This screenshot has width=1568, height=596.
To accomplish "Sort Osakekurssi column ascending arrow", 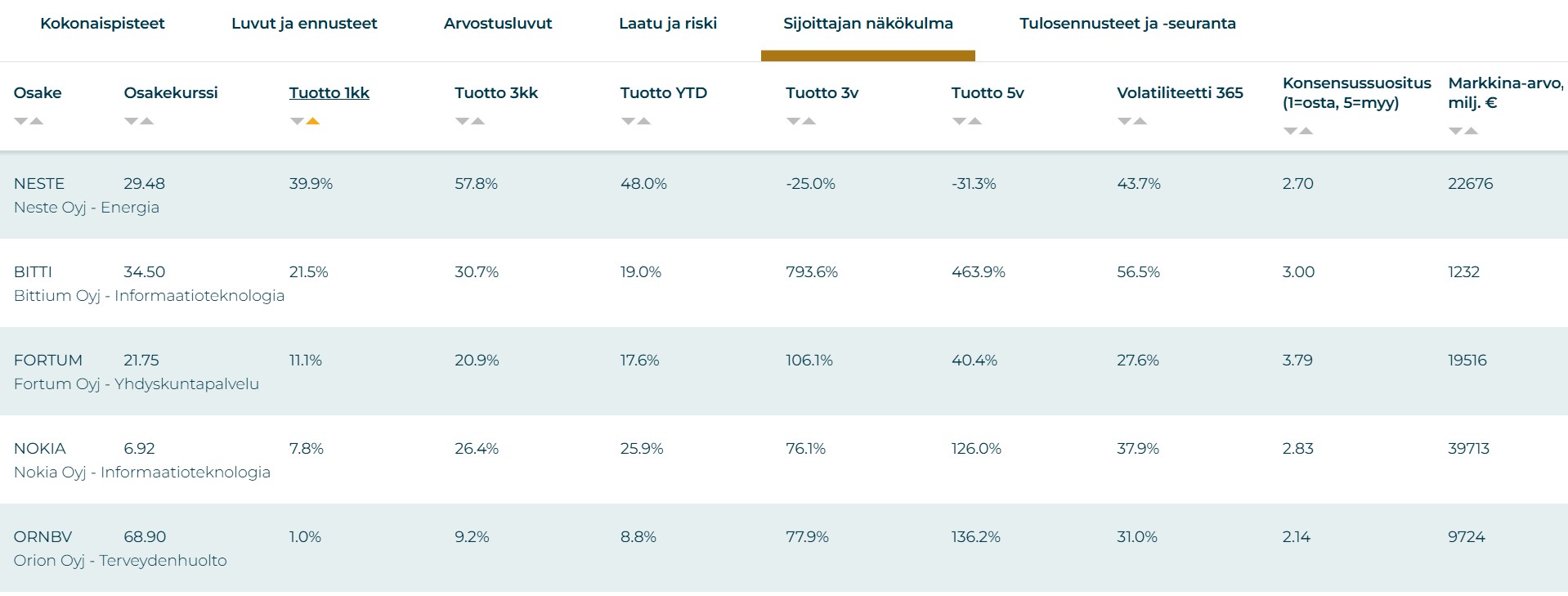I will click(147, 121).
